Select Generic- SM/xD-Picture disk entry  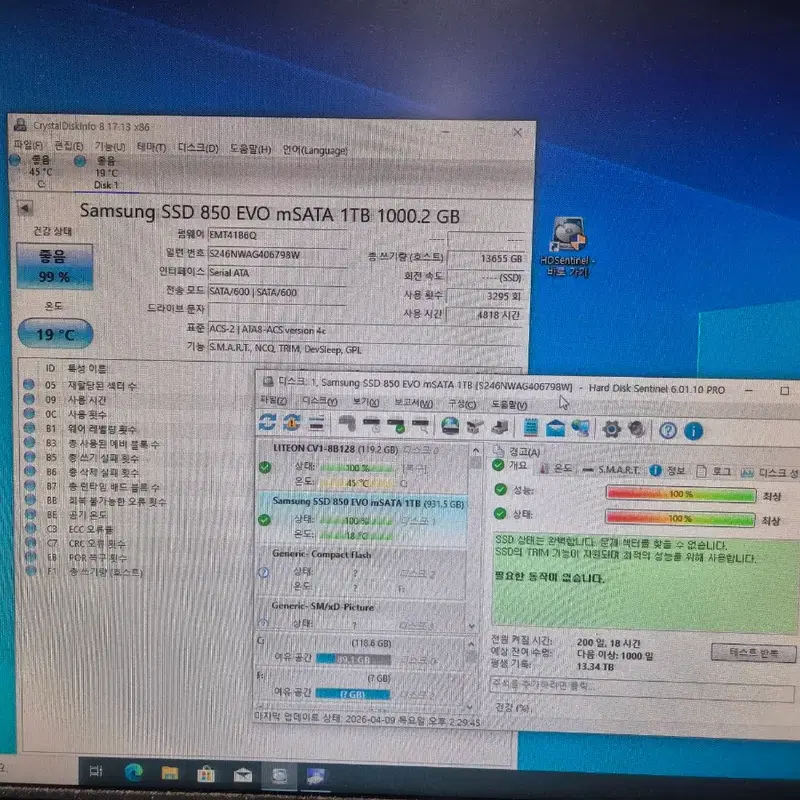point(361,614)
